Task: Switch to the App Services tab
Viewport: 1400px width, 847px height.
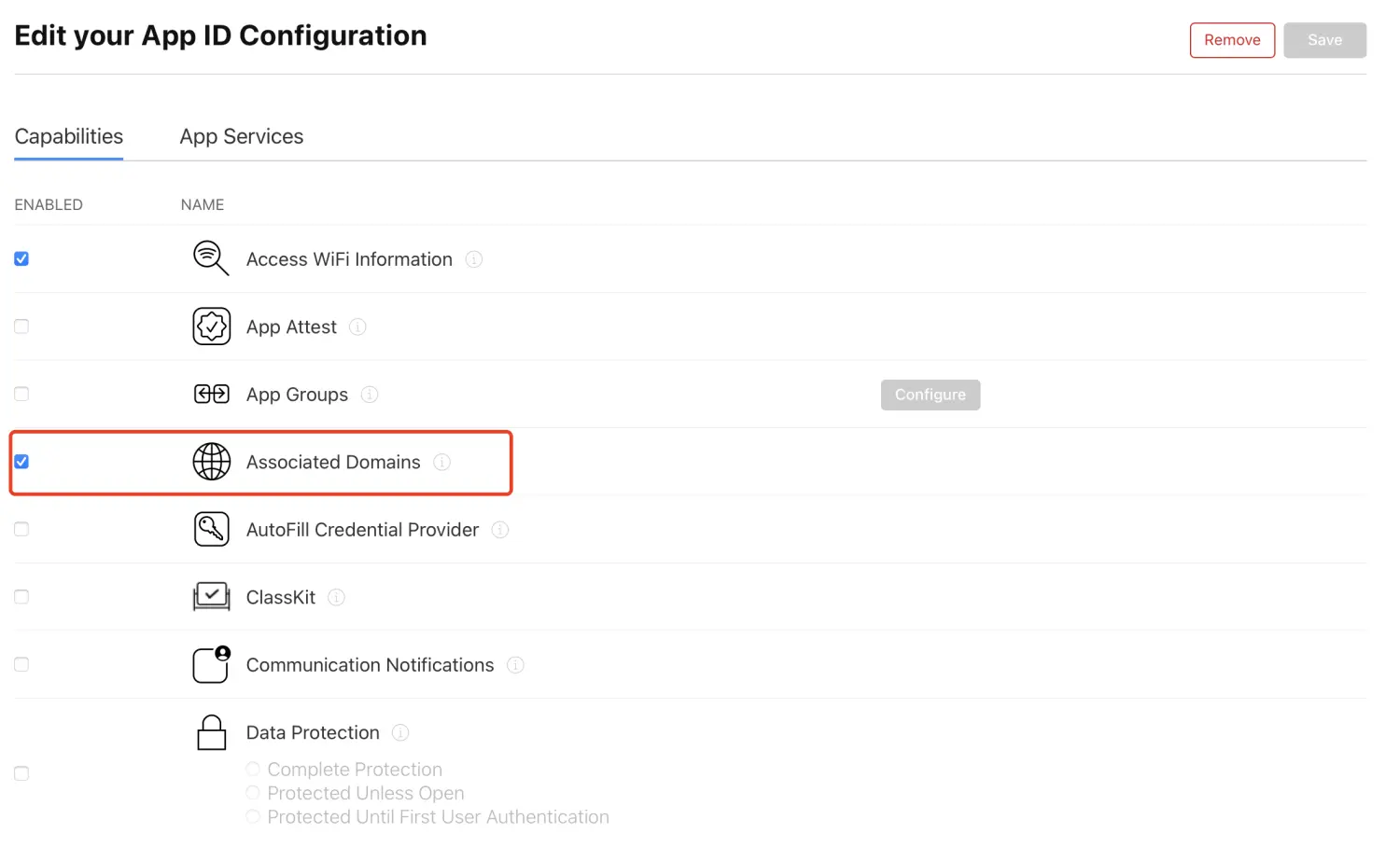Action: pyautogui.click(x=241, y=136)
